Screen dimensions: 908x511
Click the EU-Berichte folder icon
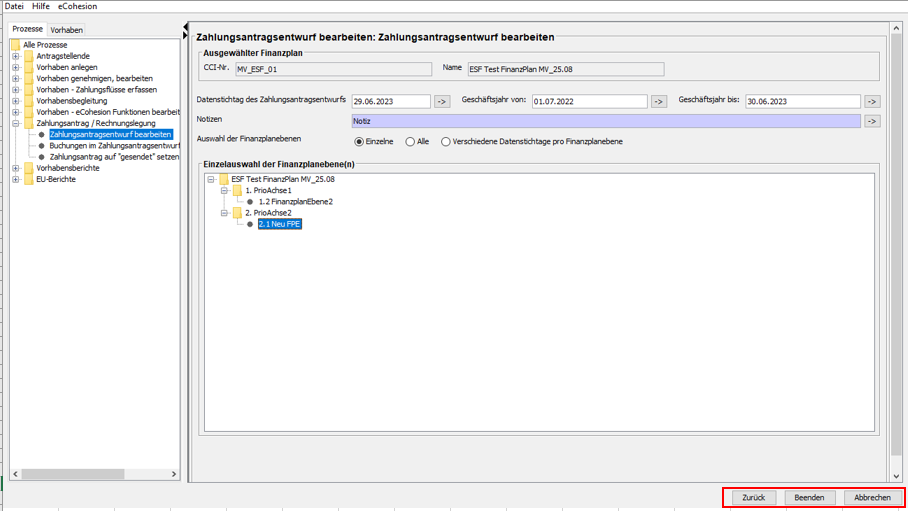point(29,179)
